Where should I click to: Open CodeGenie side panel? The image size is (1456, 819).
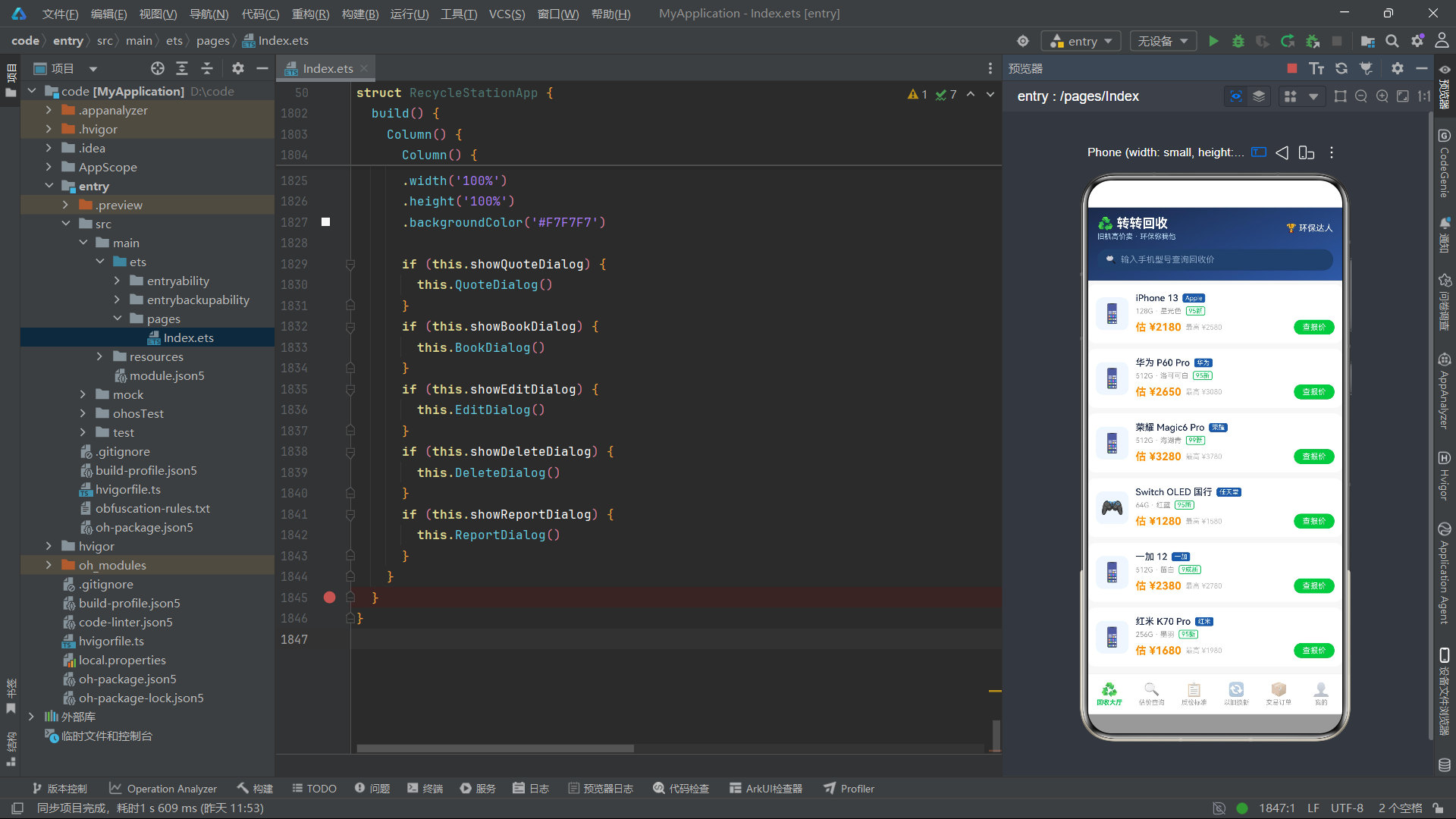1444,163
